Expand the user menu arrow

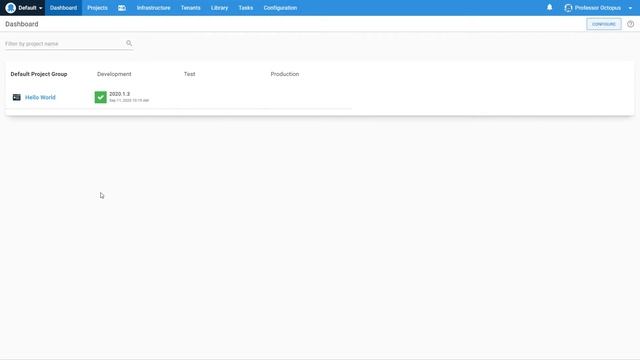click(x=630, y=8)
